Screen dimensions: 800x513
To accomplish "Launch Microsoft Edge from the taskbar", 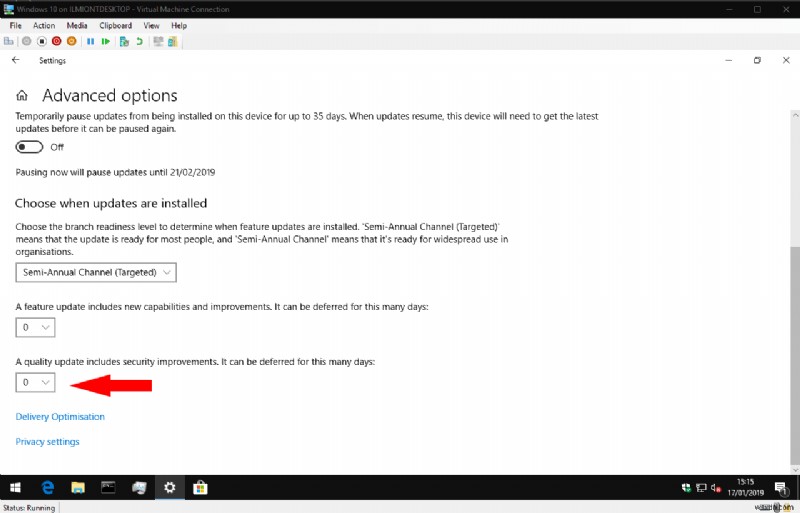I will pos(47,488).
